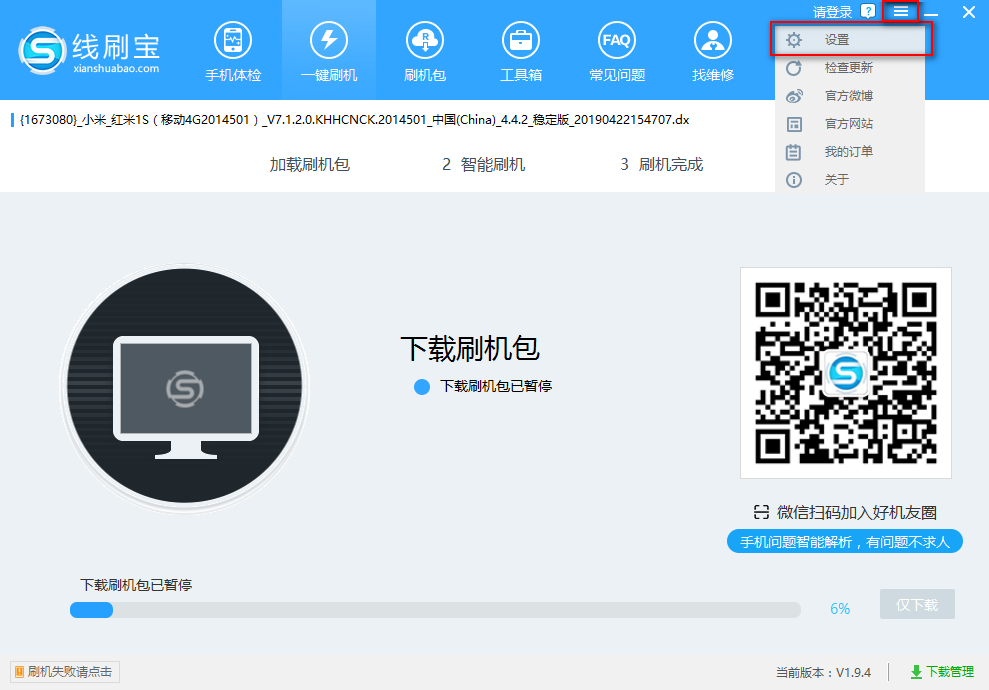The image size is (989, 690).
Task: Click the 官方微博 Weibo icon
Action: pyautogui.click(x=794, y=96)
